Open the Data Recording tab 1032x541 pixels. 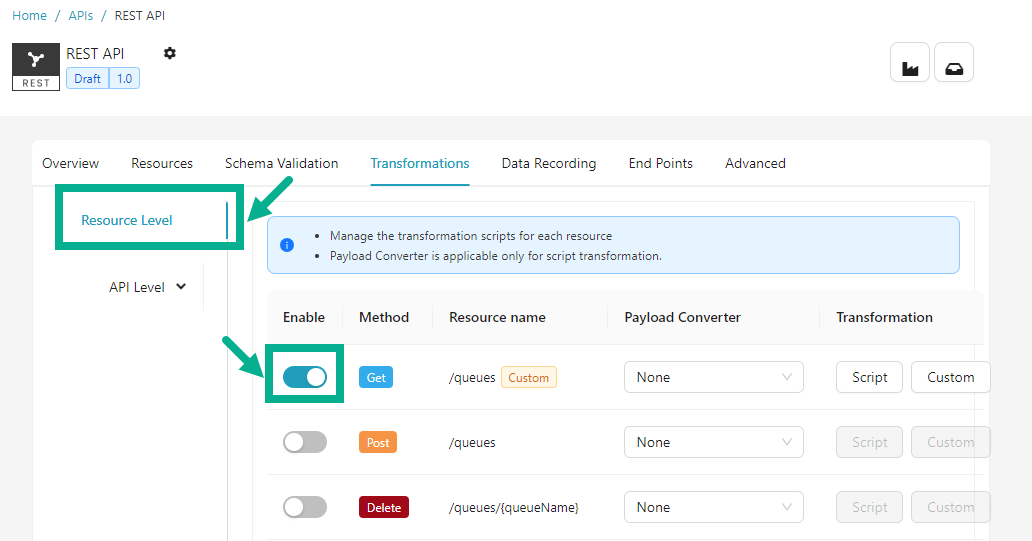tap(548, 163)
